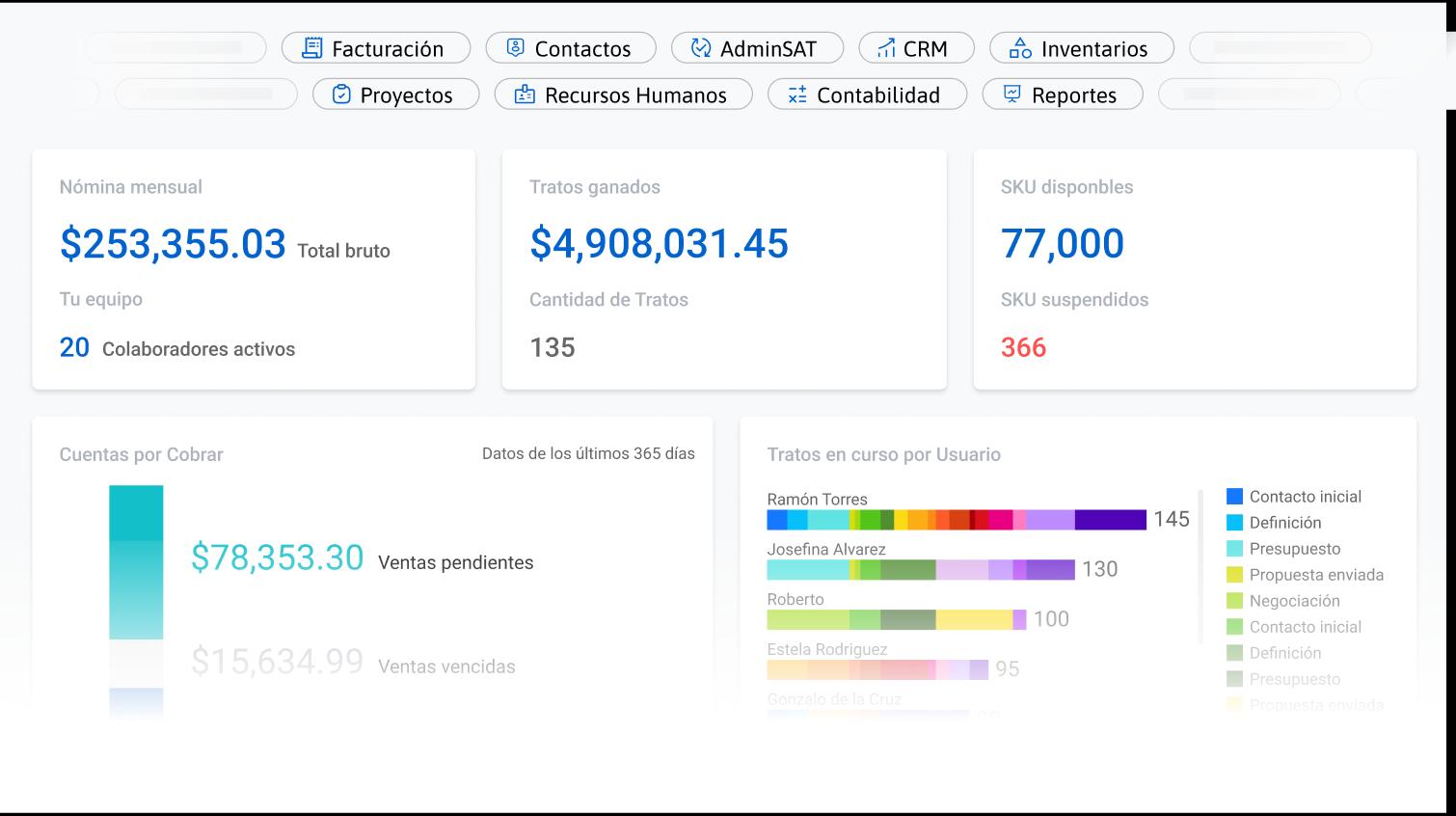1456x816 pixels.
Task: Click the AdminSAT sync icon
Action: click(701, 47)
